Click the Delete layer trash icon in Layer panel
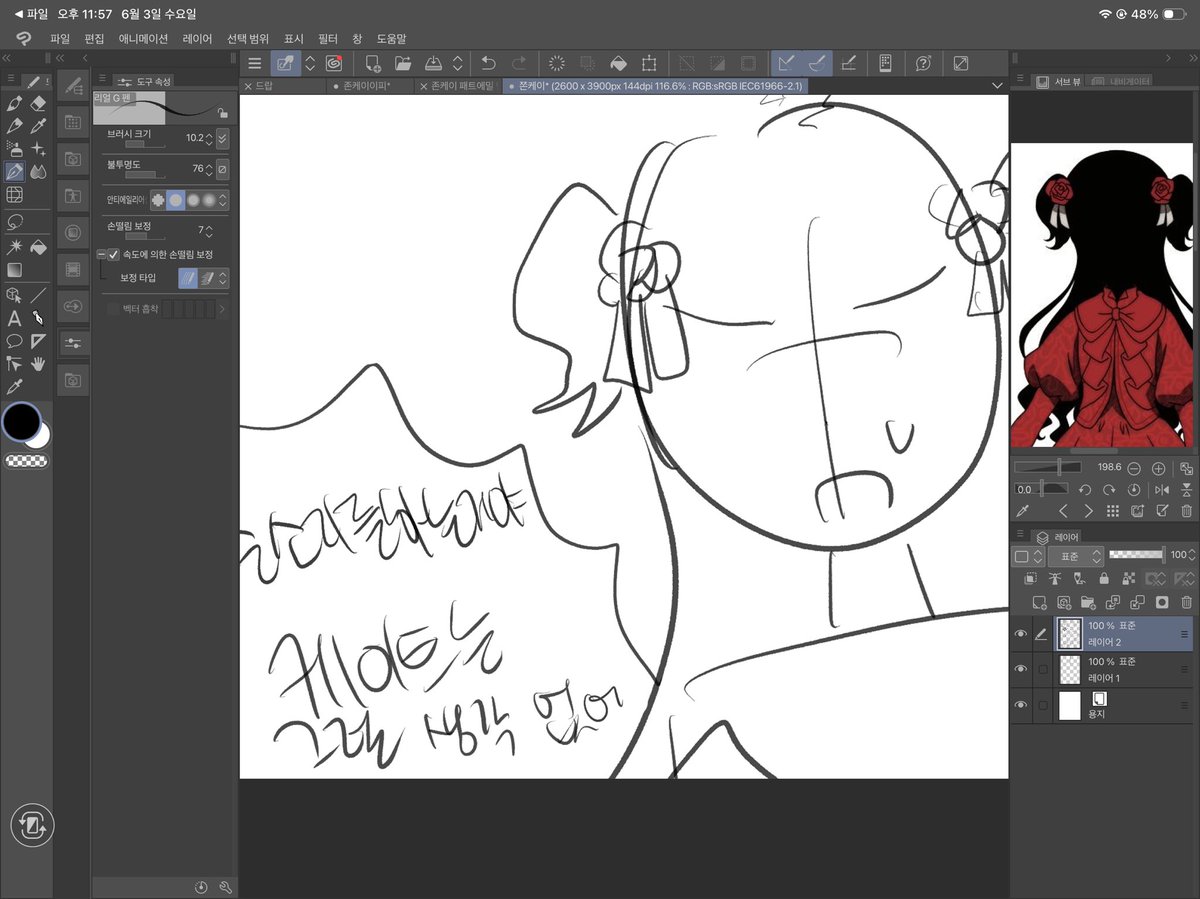This screenshot has width=1200, height=899. pyautogui.click(x=1186, y=602)
